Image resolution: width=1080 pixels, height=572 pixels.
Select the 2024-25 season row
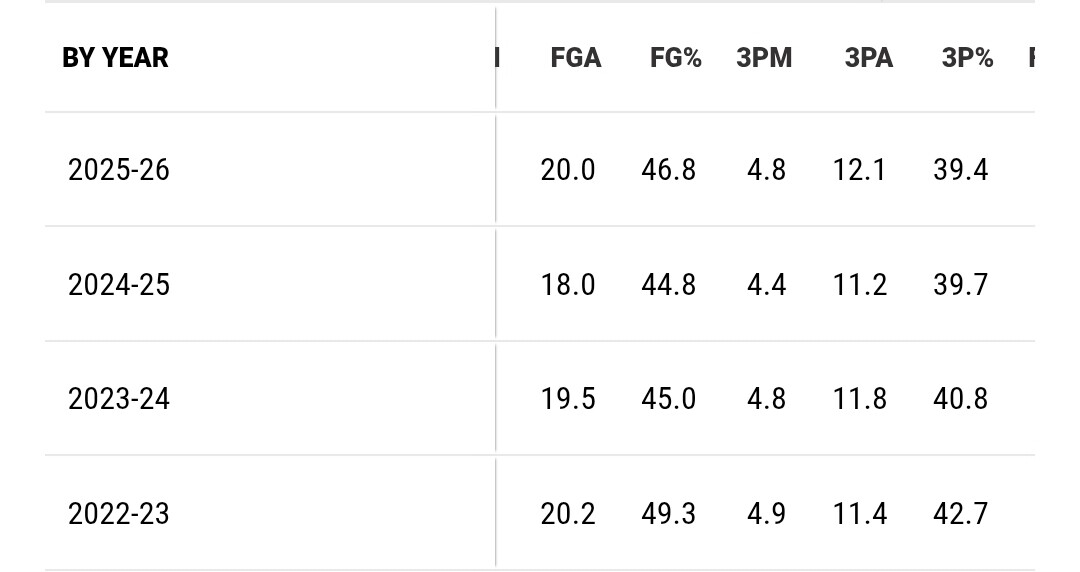pyautogui.click(x=119, y=285)
